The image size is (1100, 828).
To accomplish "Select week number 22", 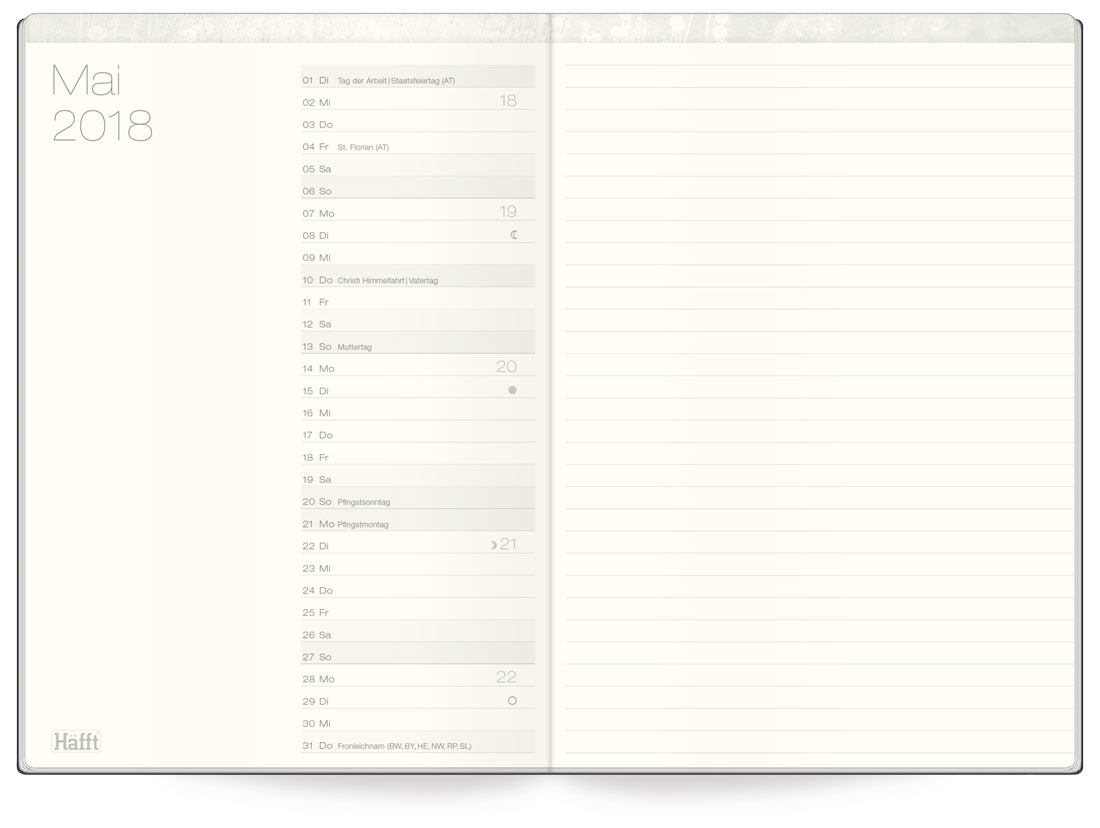I will click(506, 677).
